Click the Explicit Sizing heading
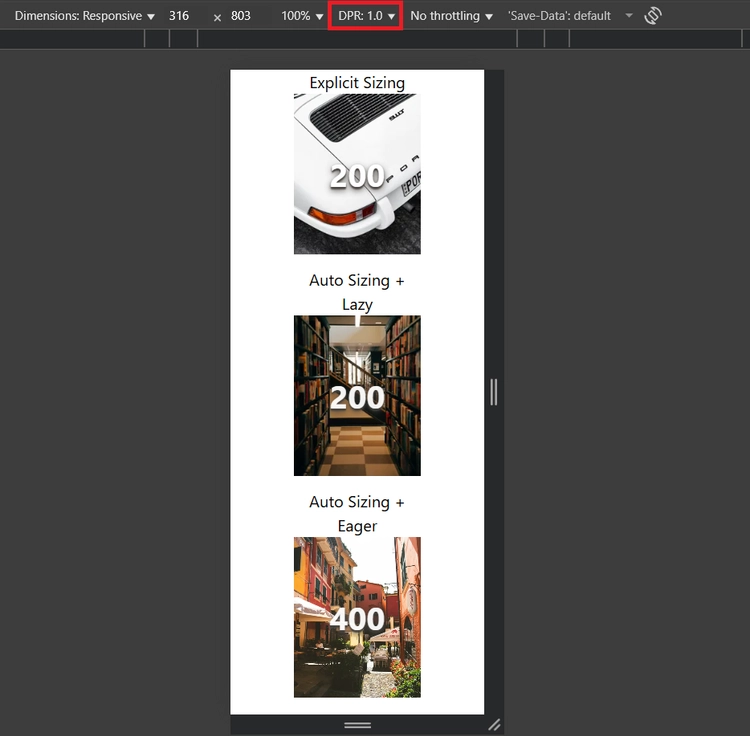 click(x=357, y=83)
